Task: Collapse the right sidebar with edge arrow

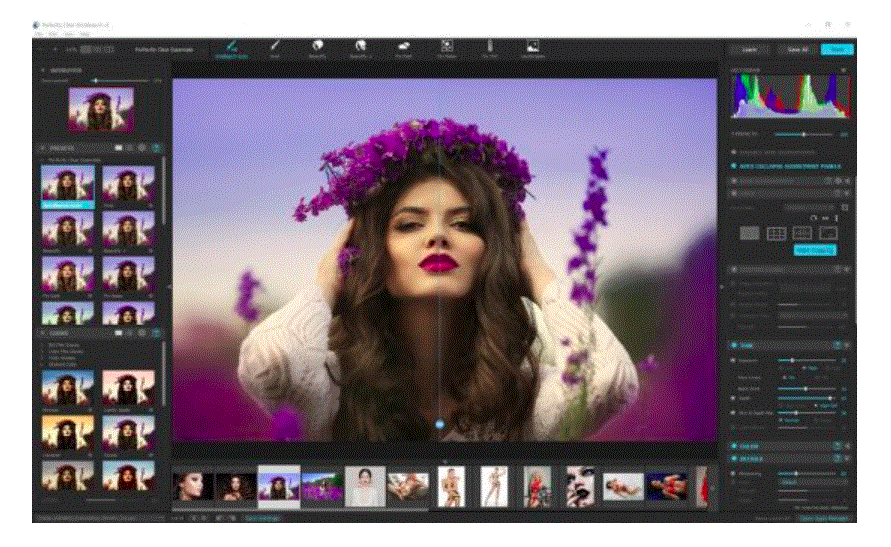Action: click(x=722, y=287)
